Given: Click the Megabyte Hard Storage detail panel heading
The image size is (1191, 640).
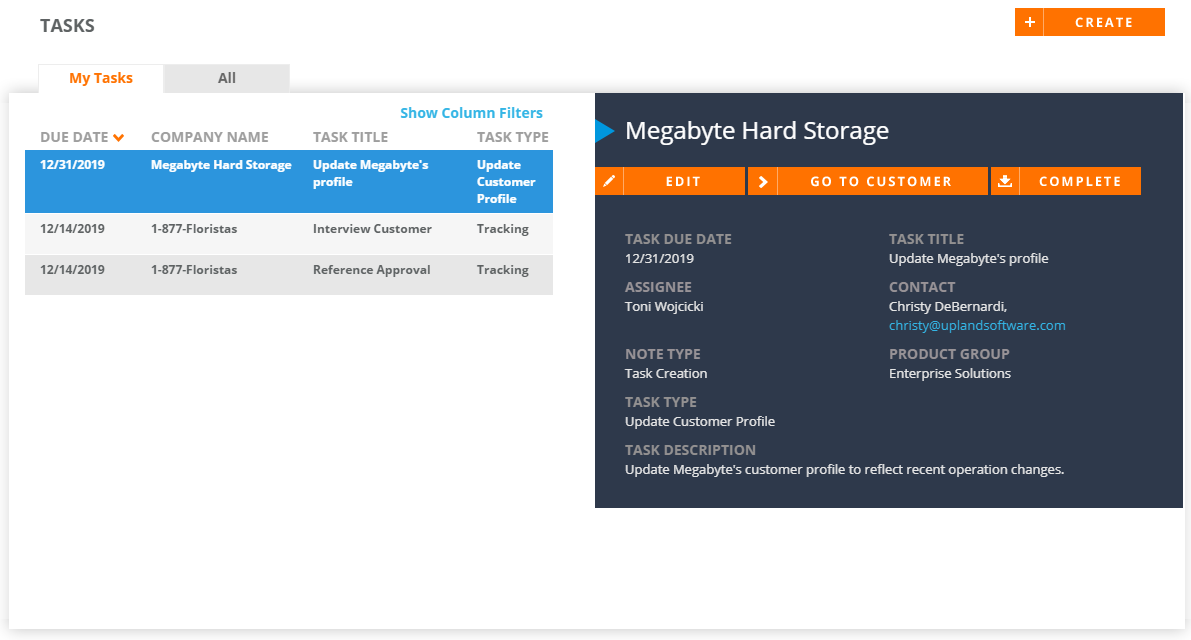Looking at the screenshot, I should click(757, 131).
